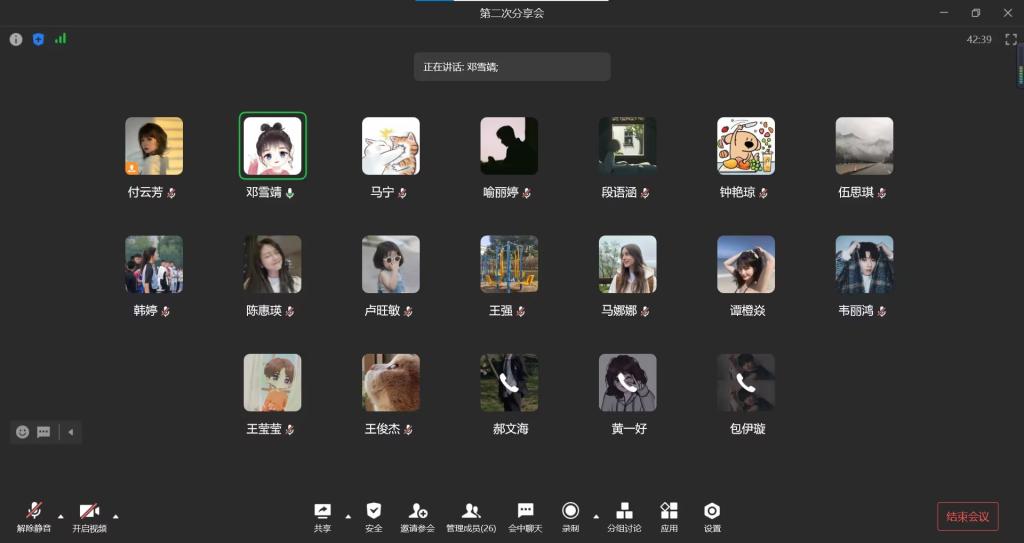The height and width of the screenshot is (543, 1024).
Task: Select 邓雪靖's avatar with green border
Action: click(x=272, y=146)
